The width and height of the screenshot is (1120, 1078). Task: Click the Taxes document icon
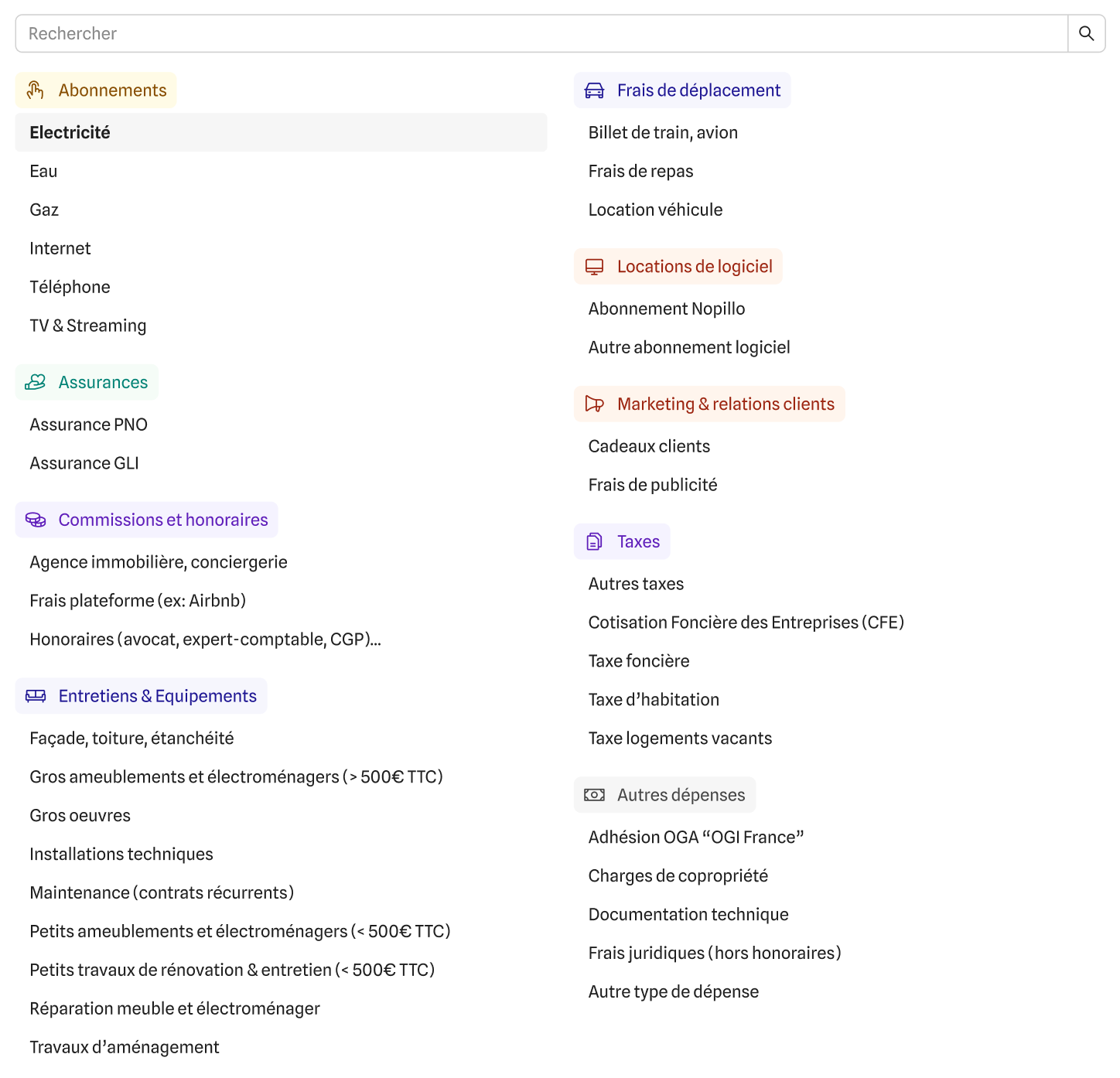point(594,542)
